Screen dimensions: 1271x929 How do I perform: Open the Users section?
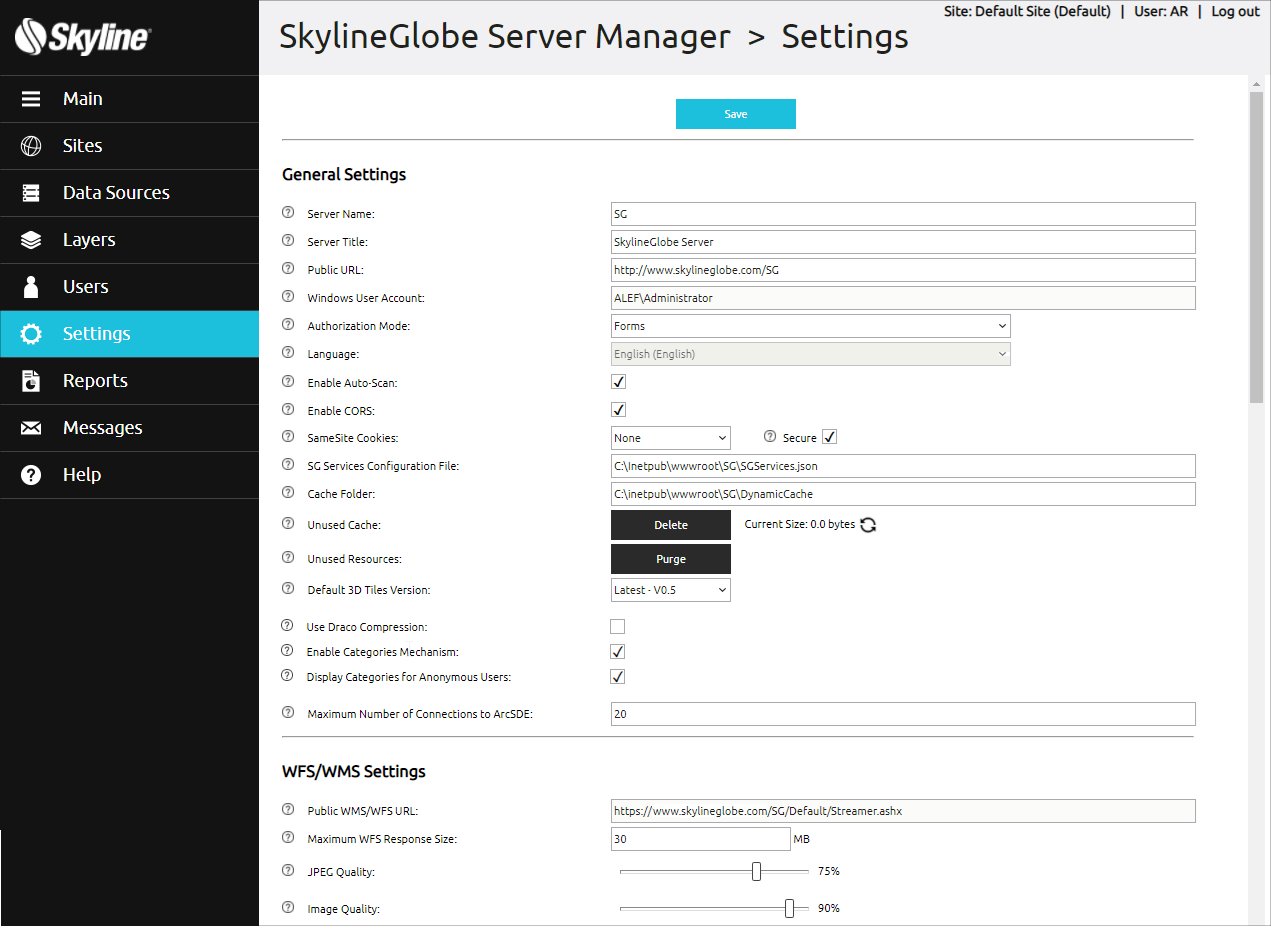coord(129,287)
